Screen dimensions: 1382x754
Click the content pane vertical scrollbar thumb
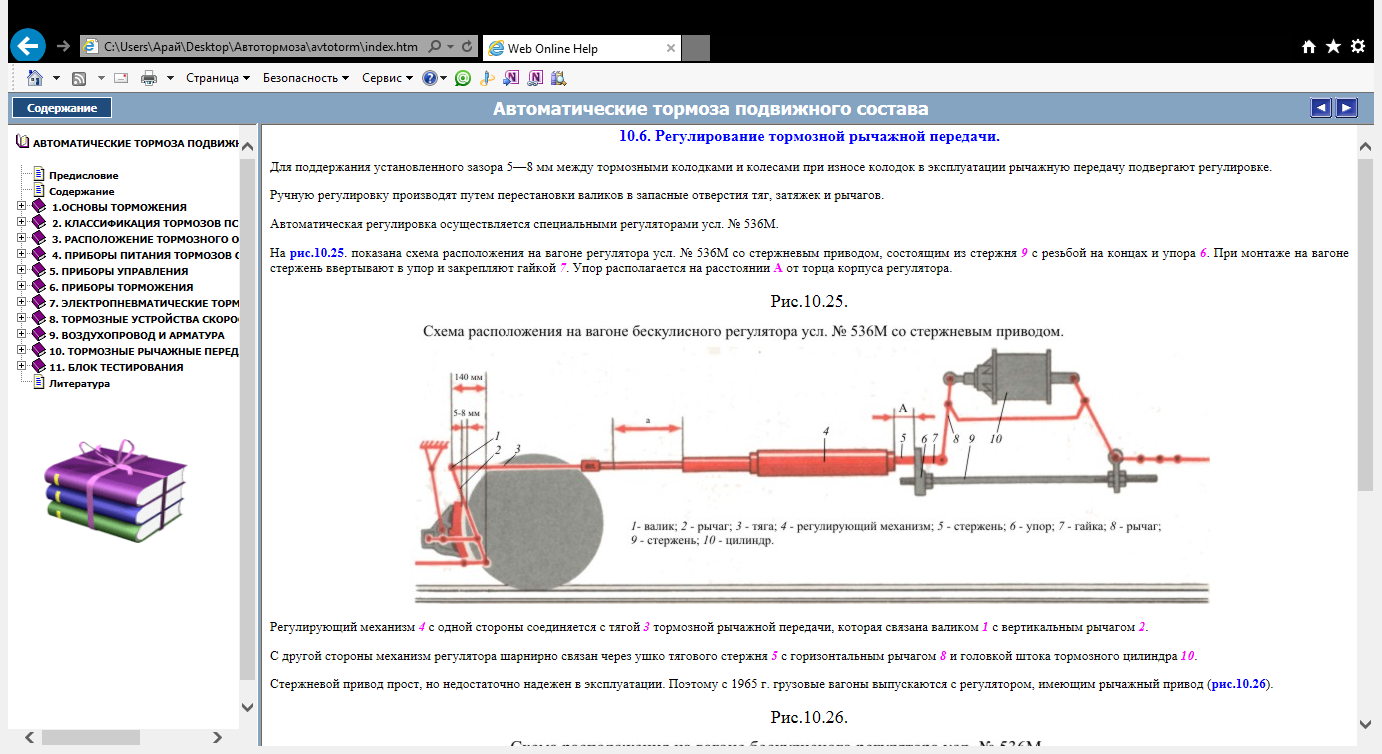1366,325
